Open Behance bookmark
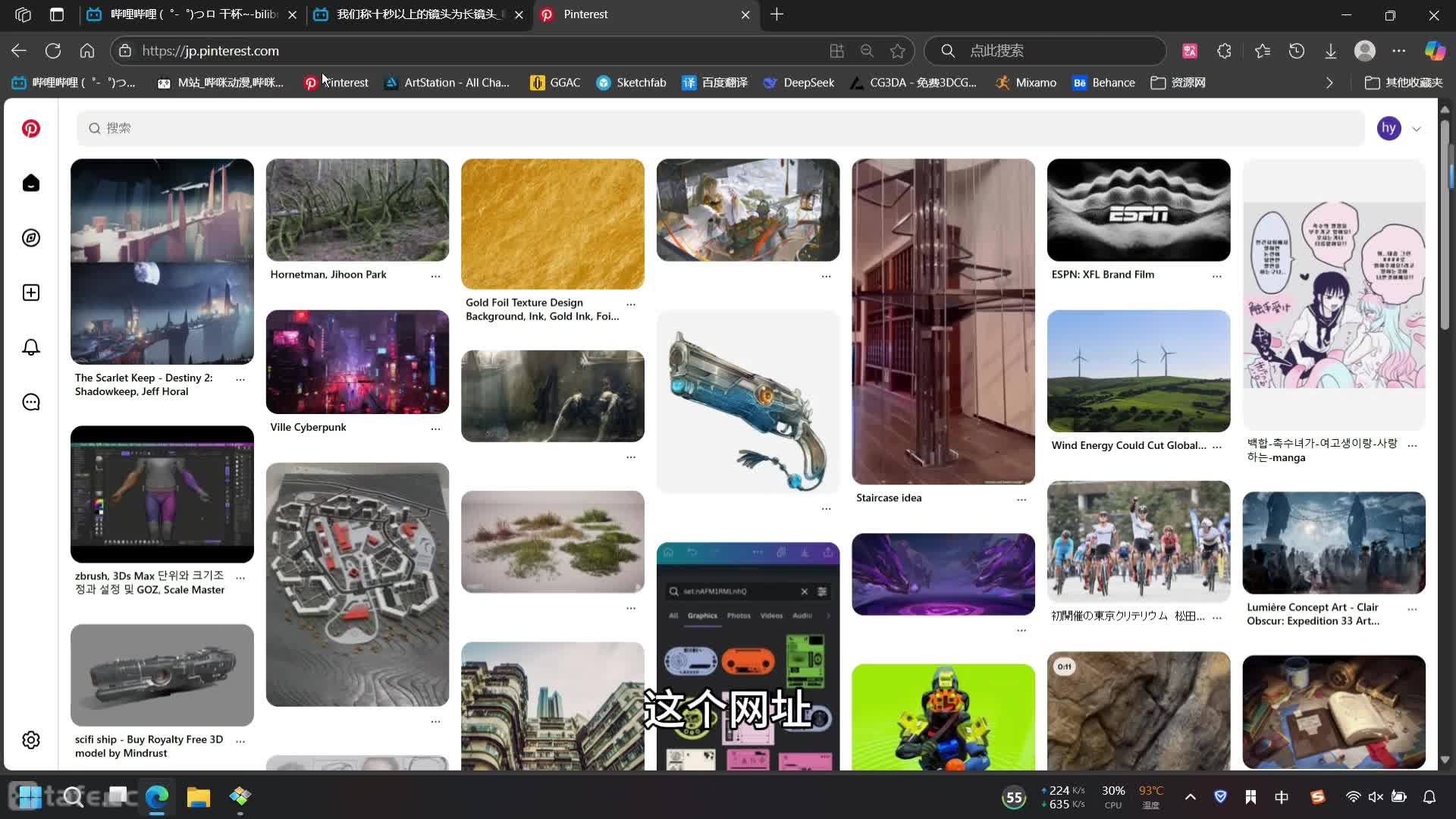The width and height of the screenshot is (1456, 819). point(1103,83)
